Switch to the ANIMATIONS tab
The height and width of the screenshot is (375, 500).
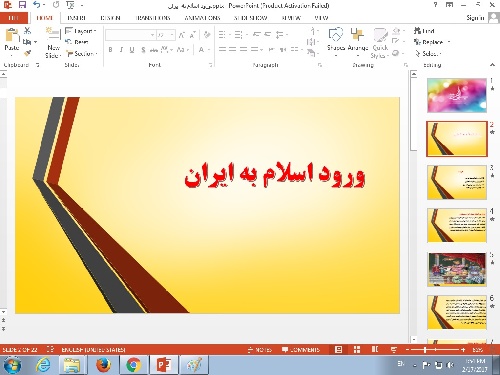(202, 18)
